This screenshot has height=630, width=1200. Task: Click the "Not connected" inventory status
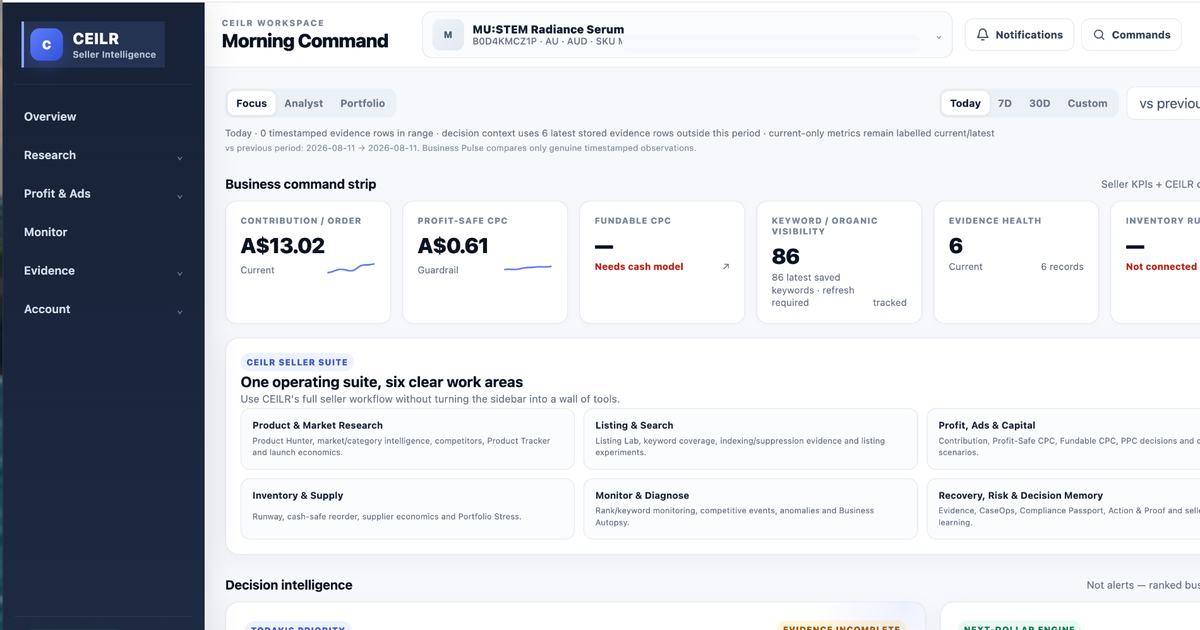pyautogui.click(x=1161, y=267)
